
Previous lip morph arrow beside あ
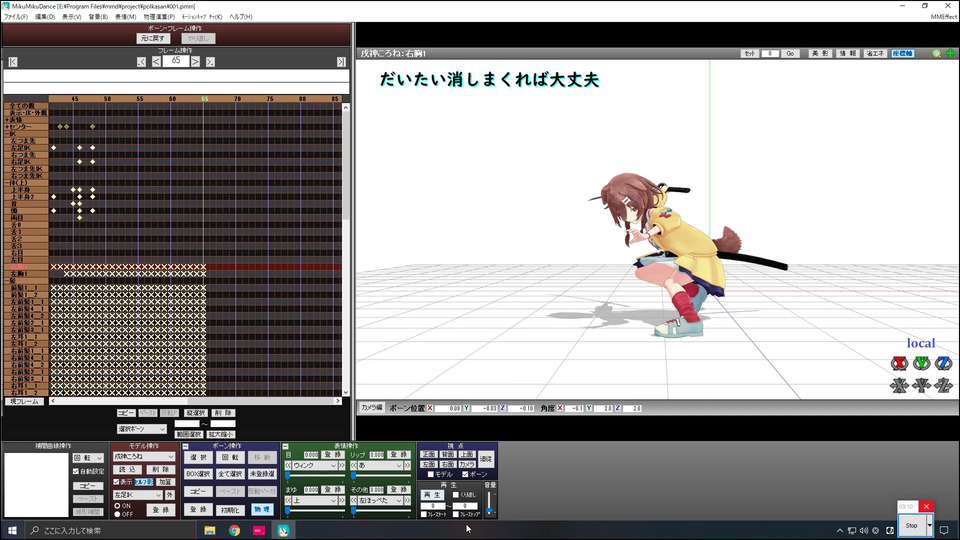point(353,466)
